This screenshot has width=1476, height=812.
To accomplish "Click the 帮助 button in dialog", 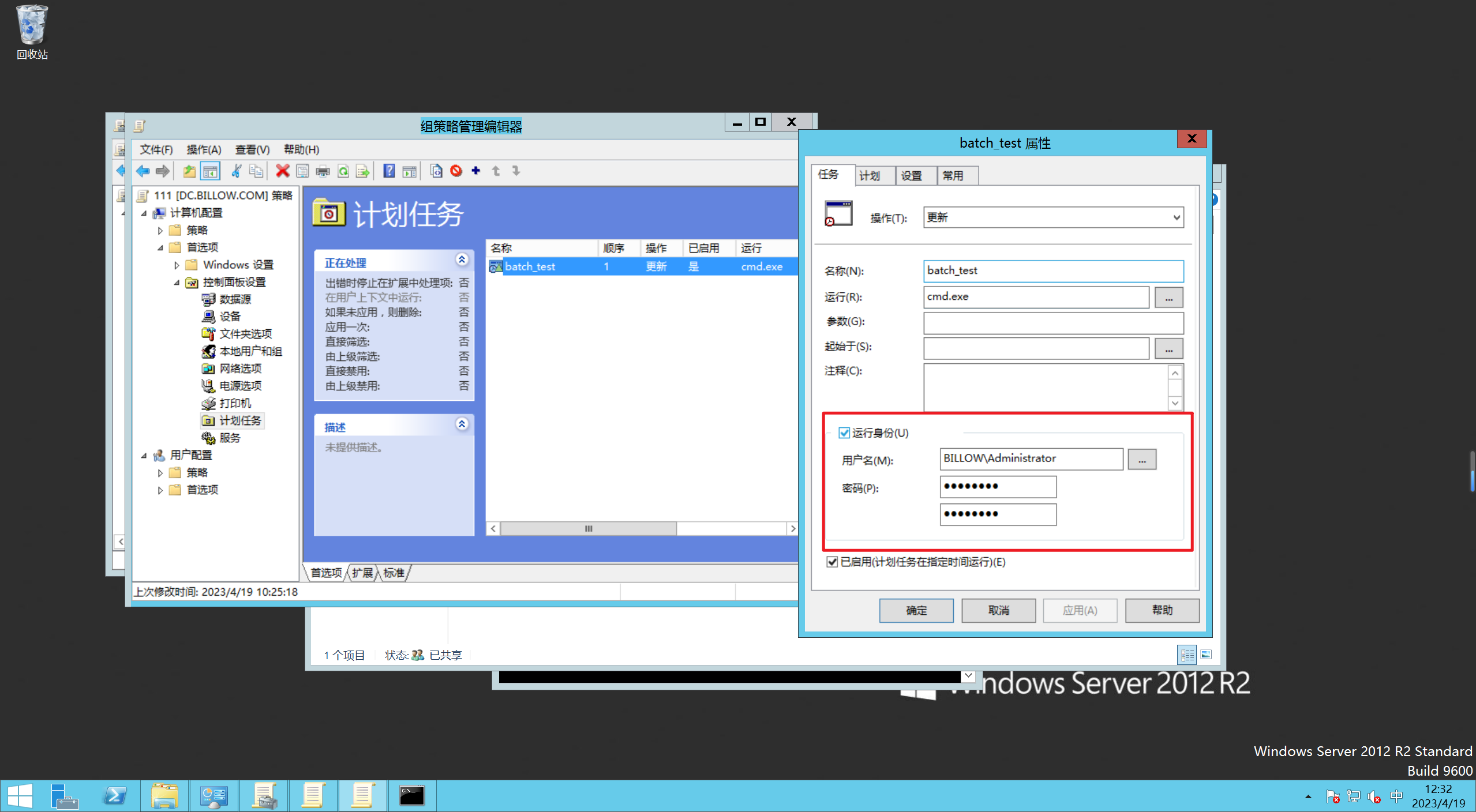I will coord(1162,610).
